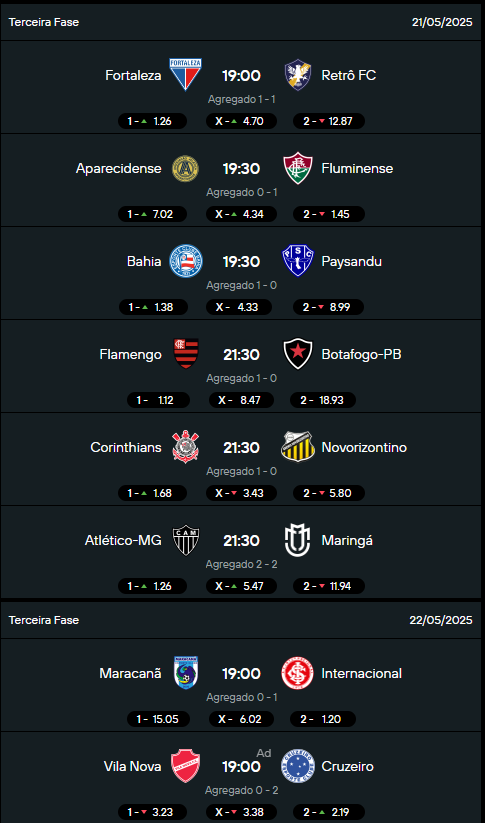Screen dimensions: 485x823
Task: Pick Internacional away odds 1.20
Action: pos(323,719)
